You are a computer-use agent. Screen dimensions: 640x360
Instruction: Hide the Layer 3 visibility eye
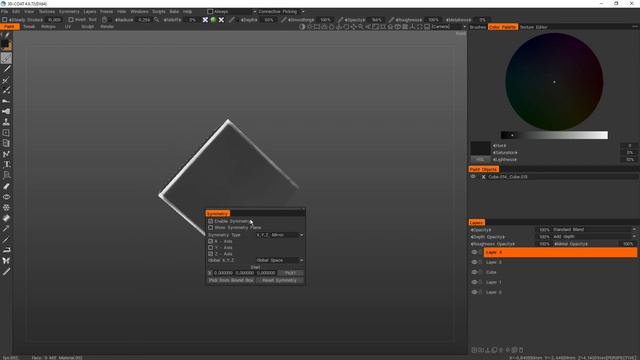474,262
